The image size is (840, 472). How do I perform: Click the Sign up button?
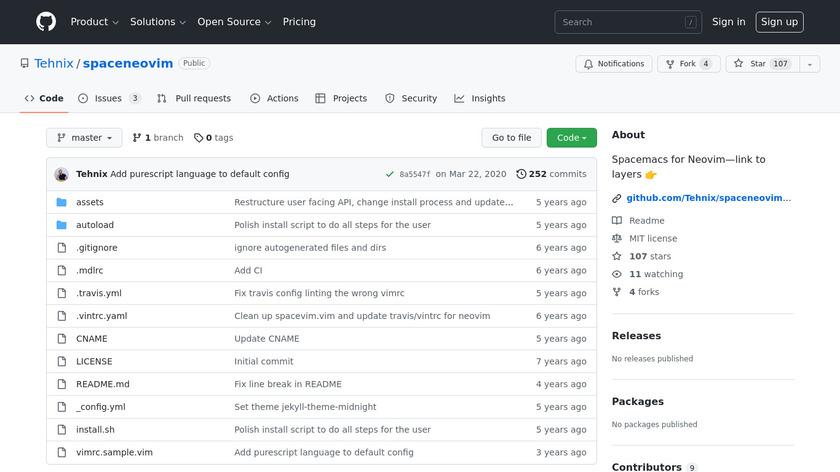pyautogui.click(x=779, y=22)
